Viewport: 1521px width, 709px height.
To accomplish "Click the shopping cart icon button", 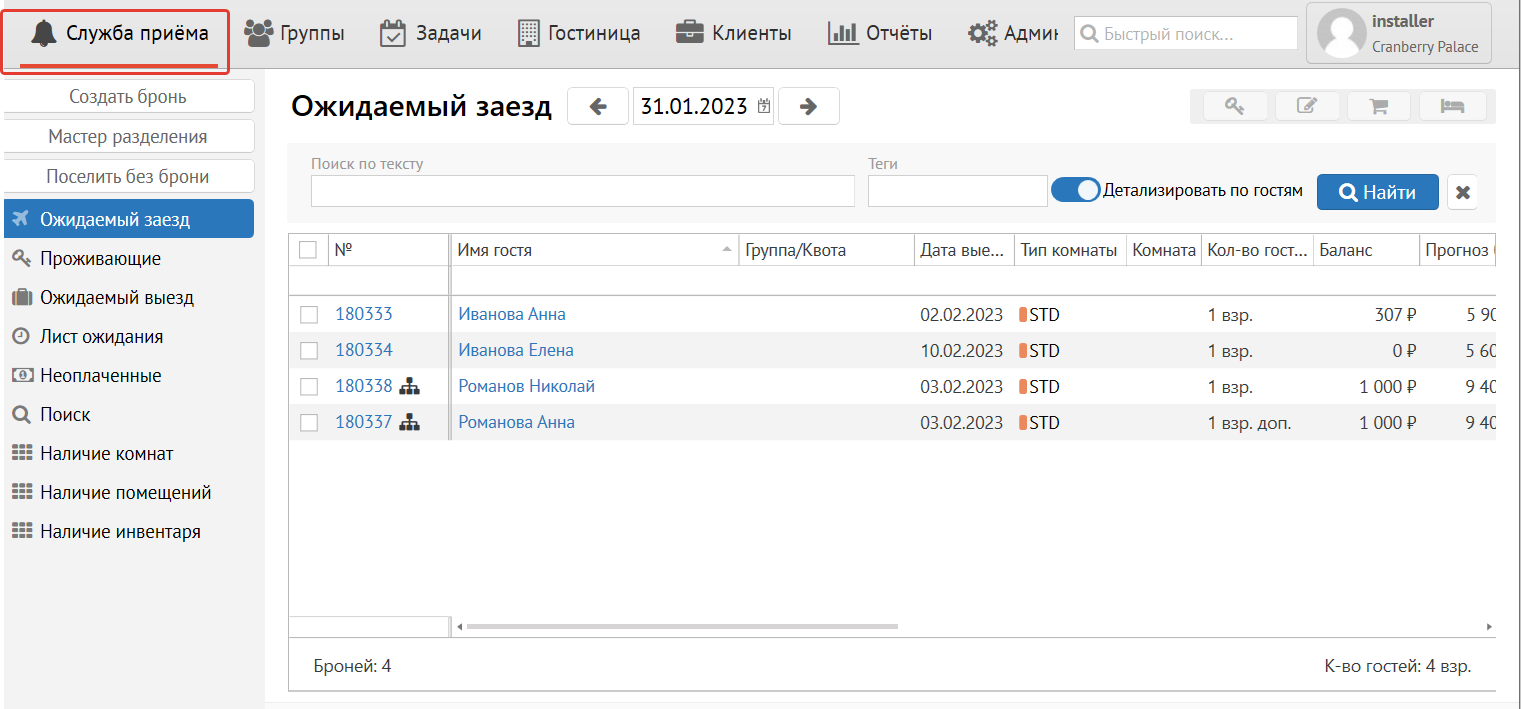I will (x=1378, y=106).
